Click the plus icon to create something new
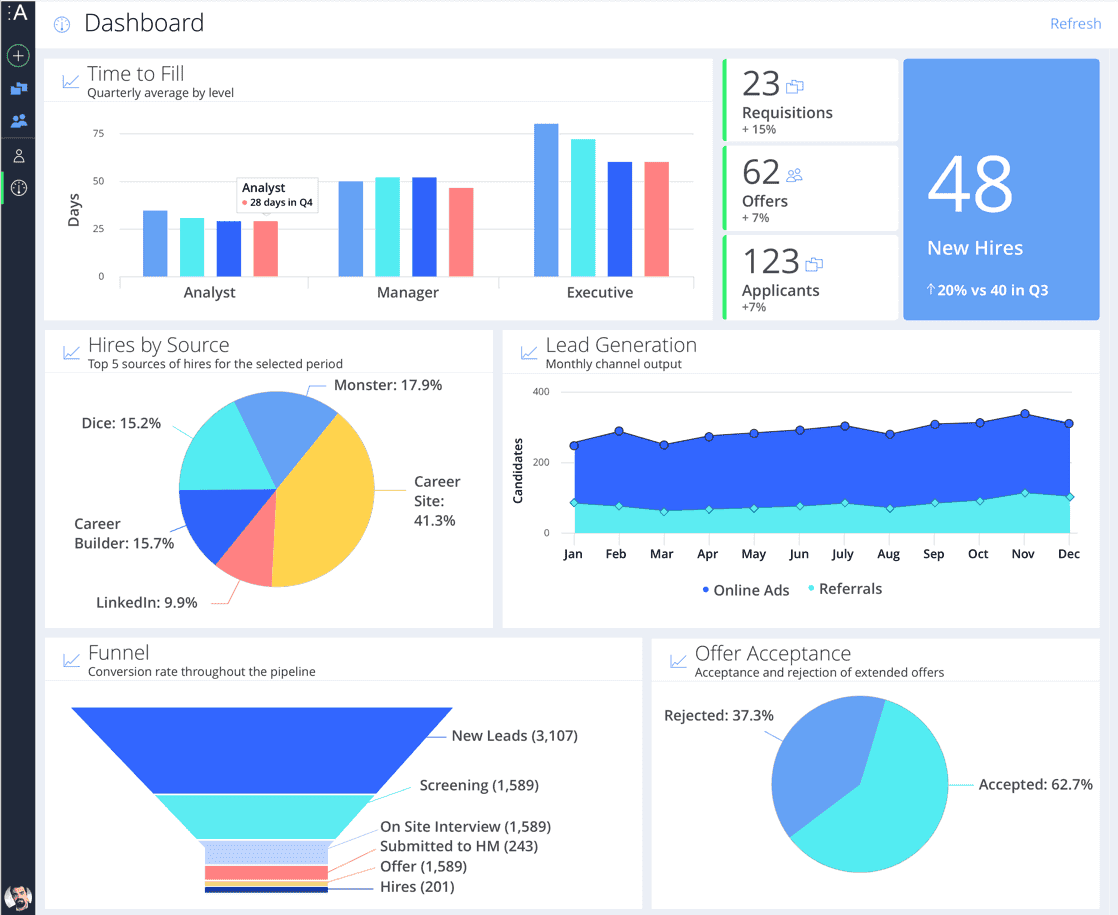The width and height of the screenshot is (1118, 915). point(17,55)
